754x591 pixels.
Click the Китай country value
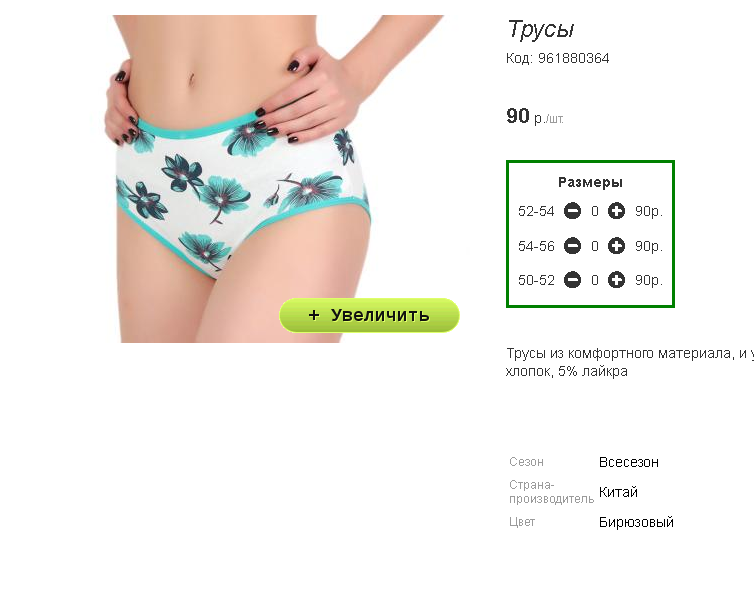pos(618,492)
